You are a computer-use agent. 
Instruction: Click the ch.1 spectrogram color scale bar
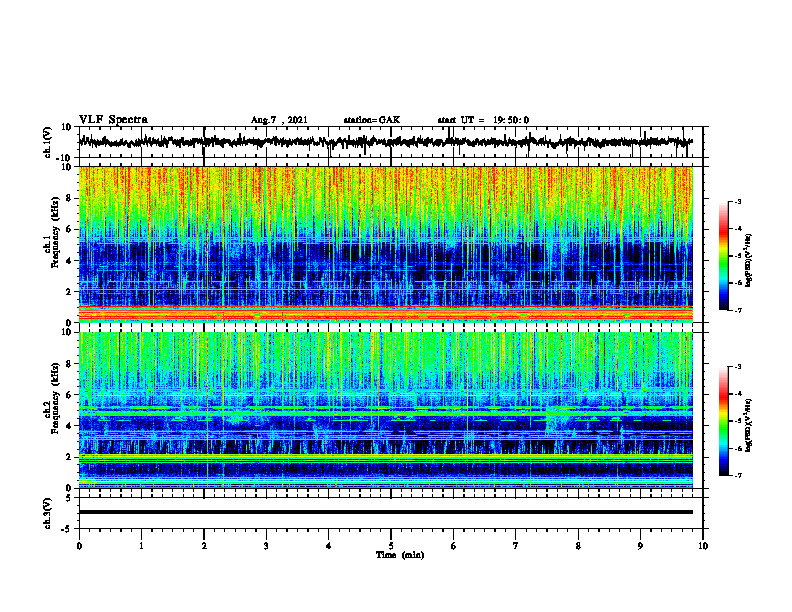[723, 256]
